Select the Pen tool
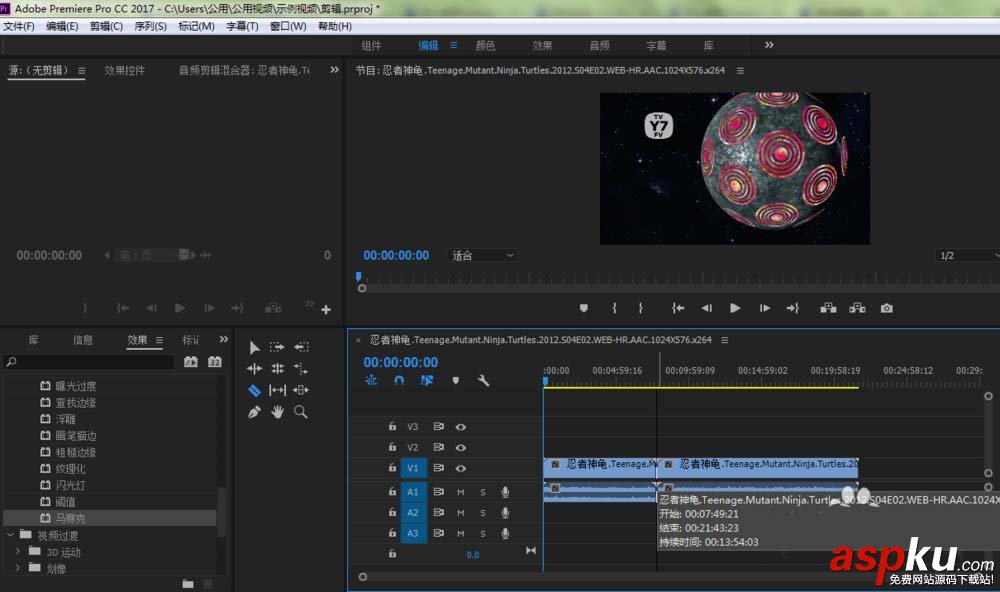This screenshot has height=592, width=1000. (254, 412)
